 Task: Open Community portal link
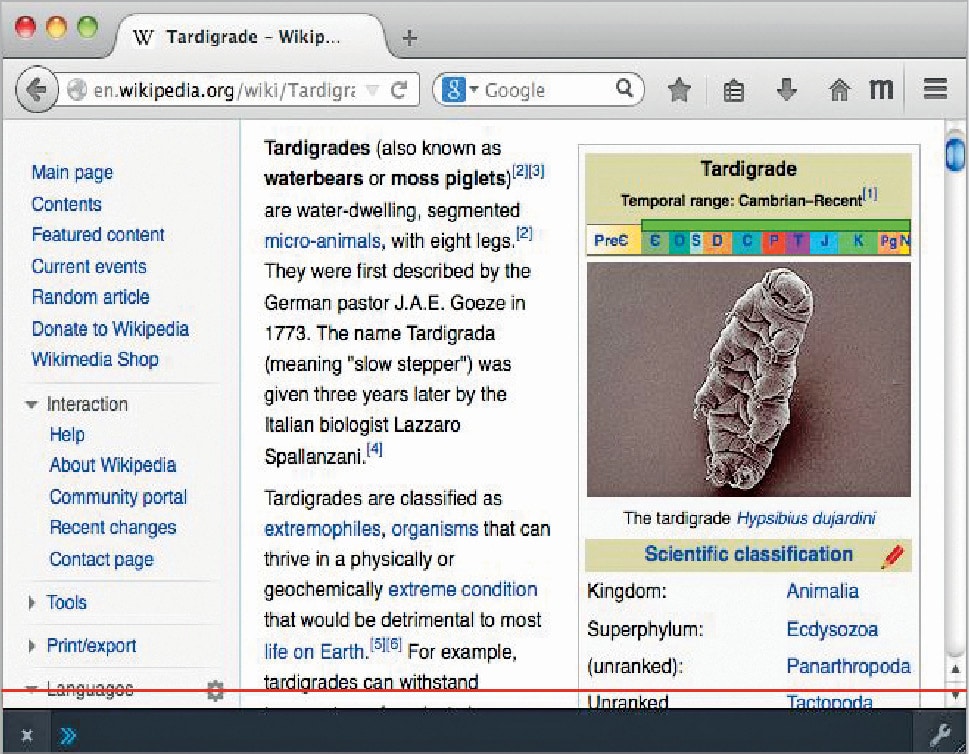click(x=118, y=497)
